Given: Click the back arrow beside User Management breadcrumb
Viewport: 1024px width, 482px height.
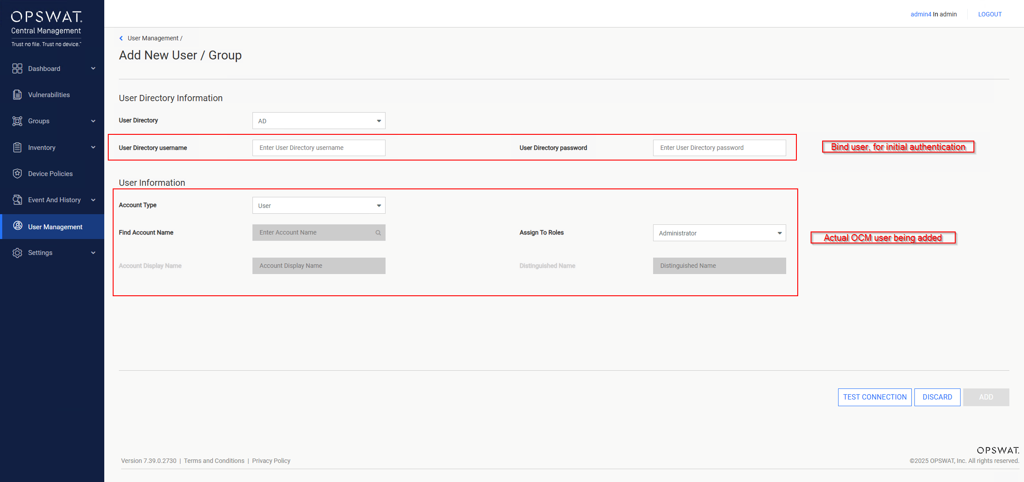Looking at the screenshot, I should point(121,39).
